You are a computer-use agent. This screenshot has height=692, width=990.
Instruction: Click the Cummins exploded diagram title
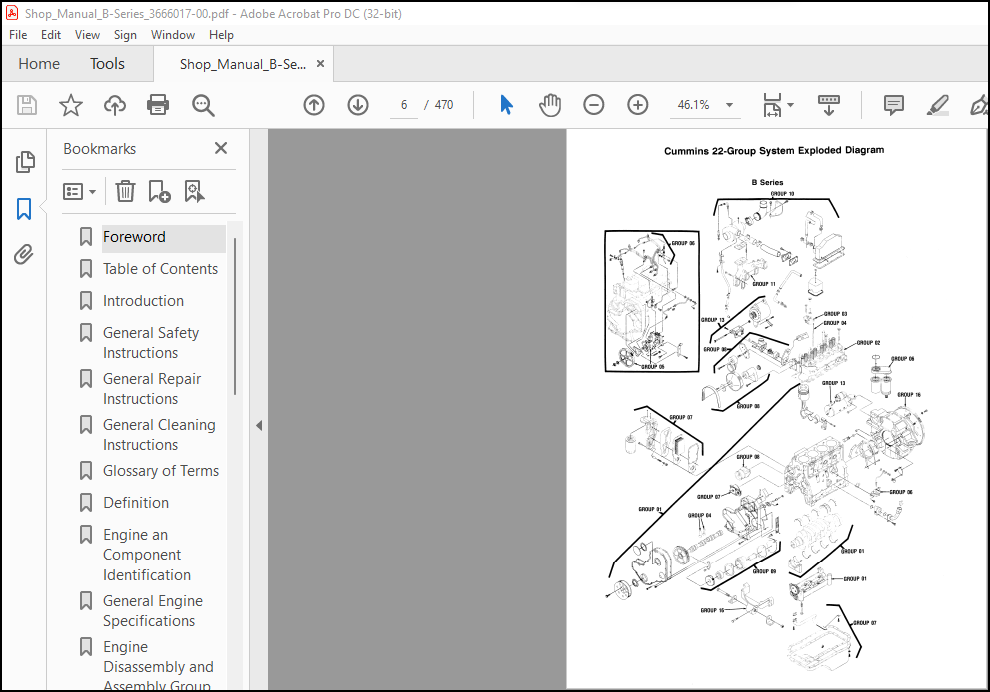pyautogui.click(x=773, y=150)
